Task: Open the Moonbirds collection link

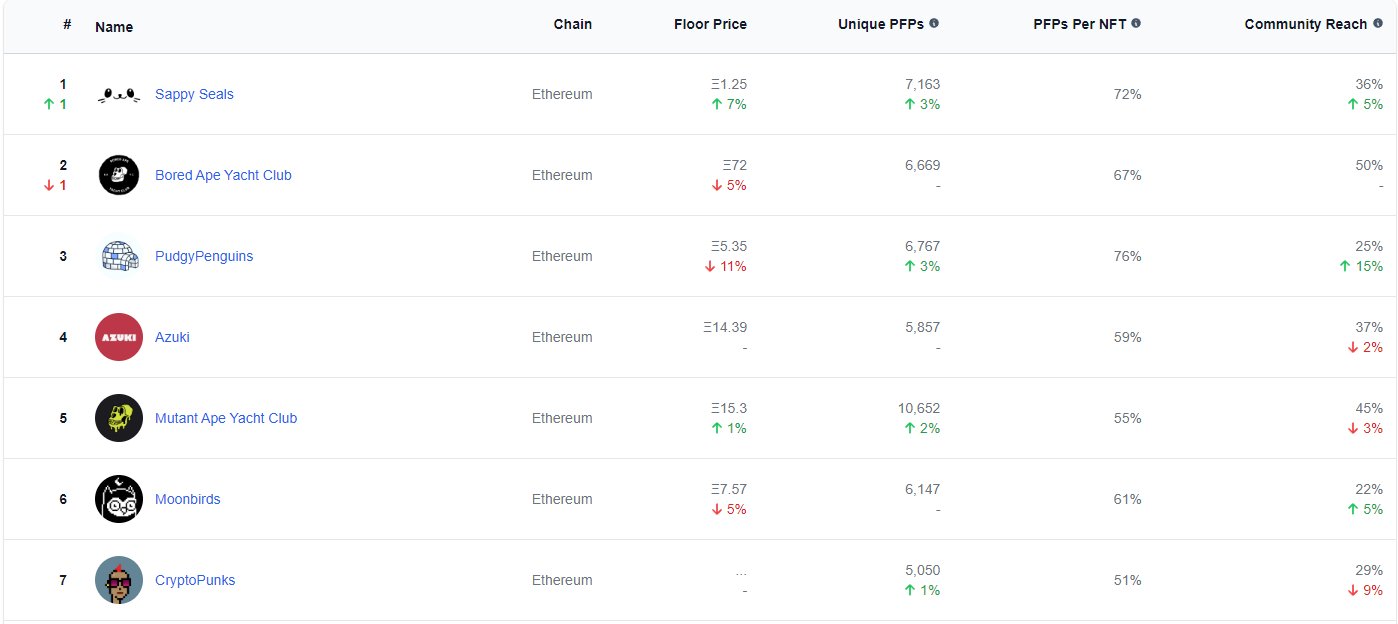Action: pyautogui.click(x=188, y=499)
